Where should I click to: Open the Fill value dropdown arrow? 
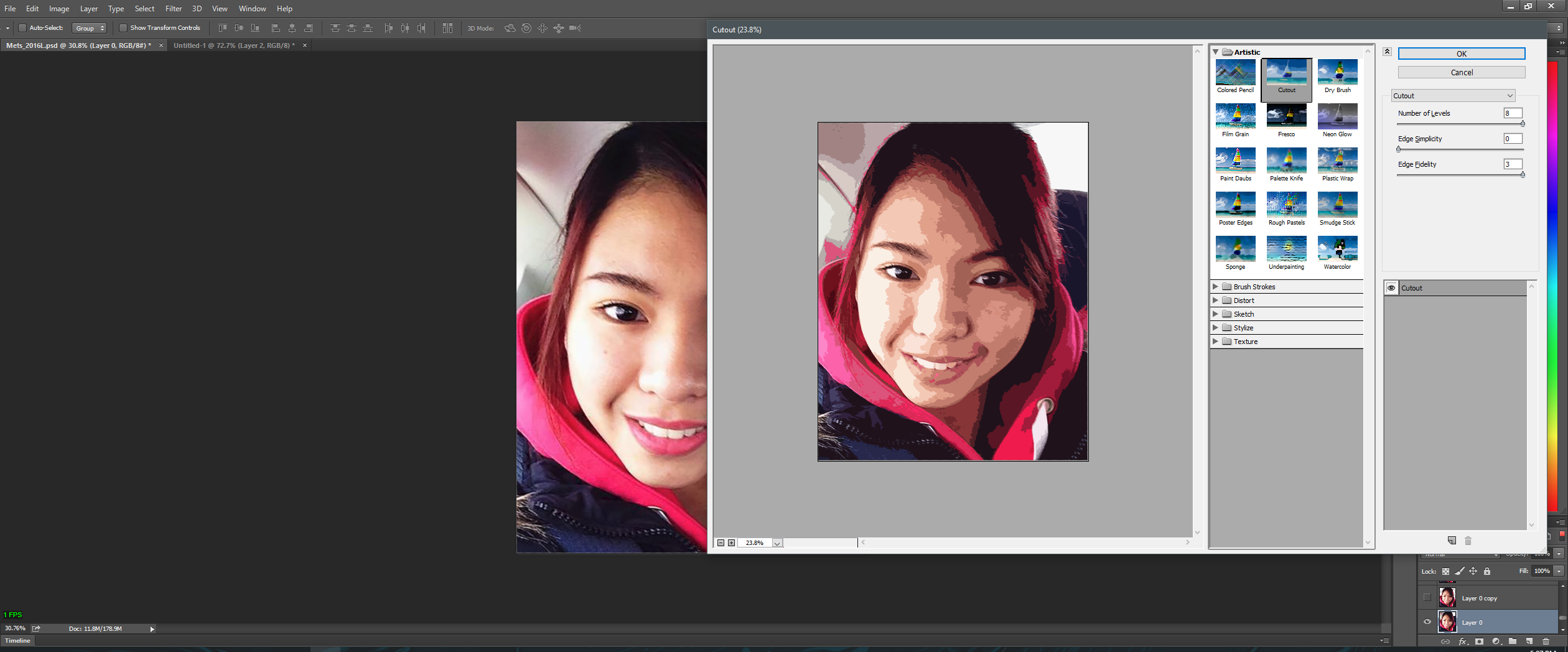[1559, 571]
